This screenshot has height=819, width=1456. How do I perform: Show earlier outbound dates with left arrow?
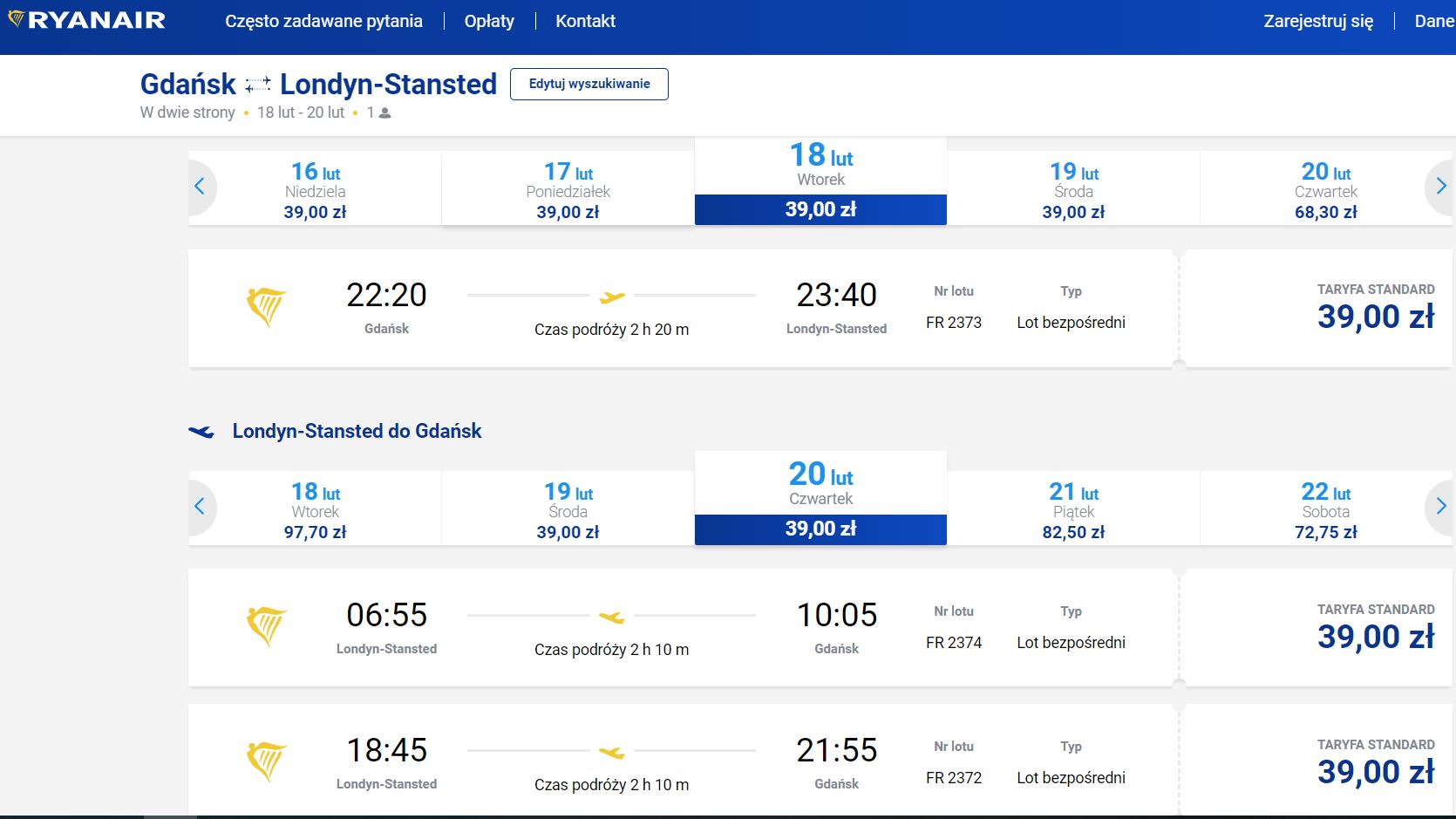point(200,187)
